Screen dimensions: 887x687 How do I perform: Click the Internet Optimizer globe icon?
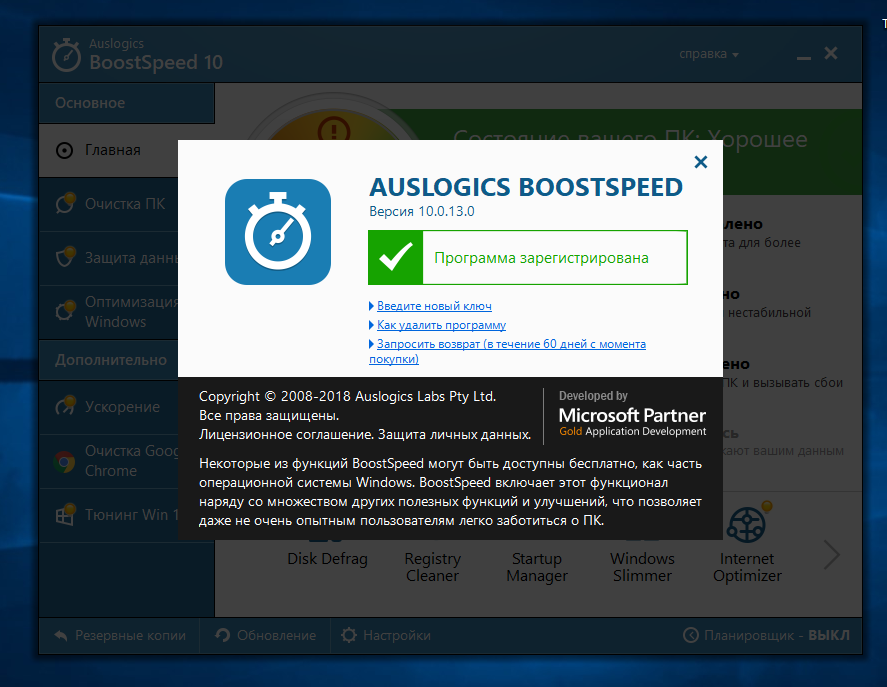(x=747, y=524)
